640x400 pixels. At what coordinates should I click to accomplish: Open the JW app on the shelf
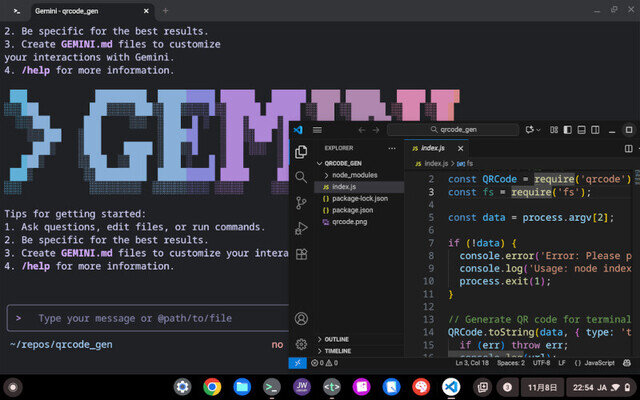point(302,387)
